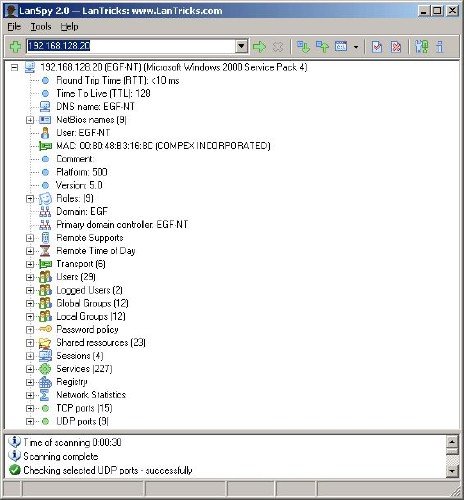Screen dimensions: 464x500
Task: Expand the Users (29) node
Action: (30, 277)
